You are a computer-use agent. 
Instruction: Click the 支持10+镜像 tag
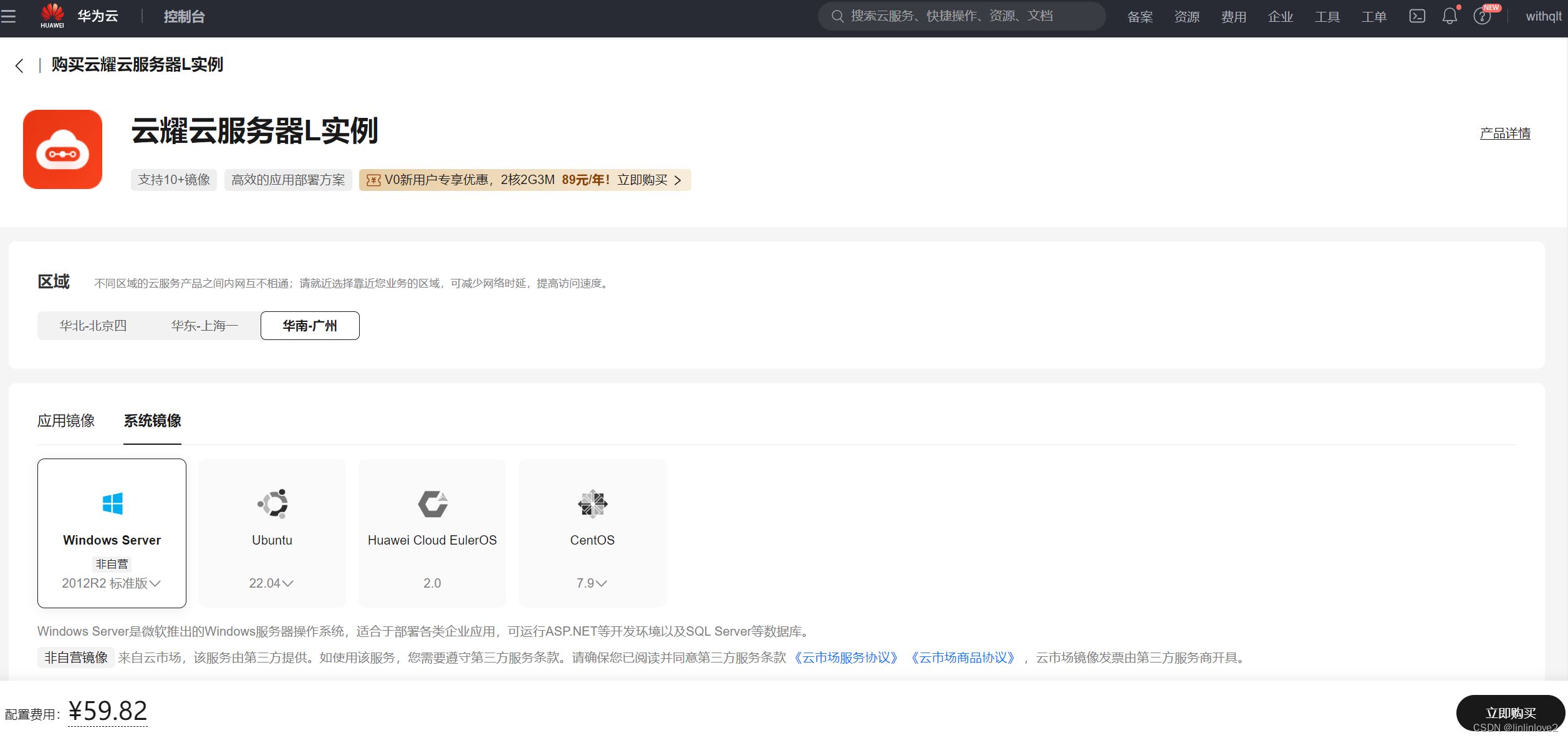coord(174,180)
